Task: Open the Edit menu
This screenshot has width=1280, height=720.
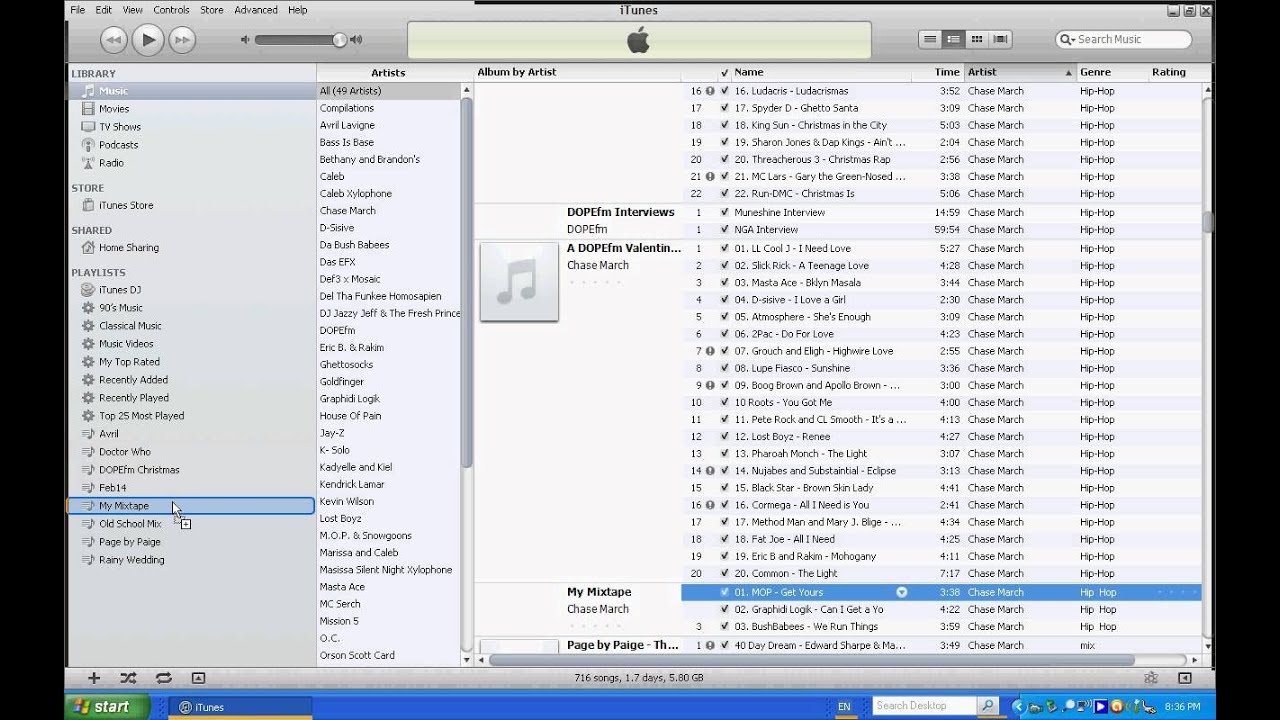Action: [104, 10]
